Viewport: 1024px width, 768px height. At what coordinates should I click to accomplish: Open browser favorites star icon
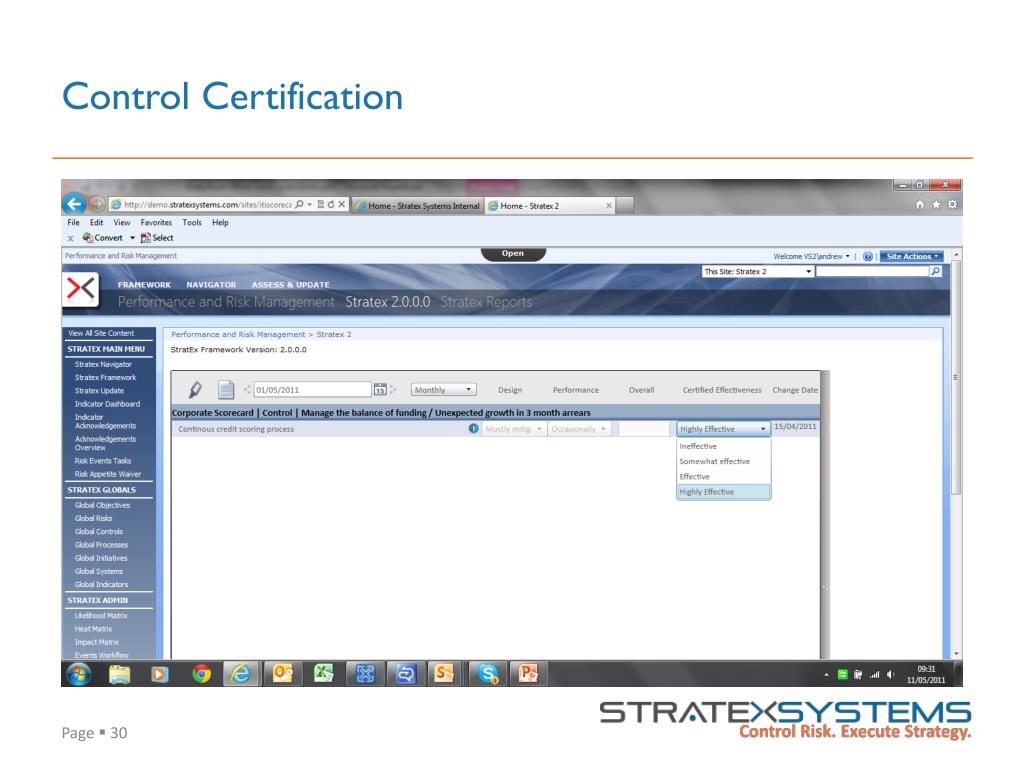[x=936, y=204]
